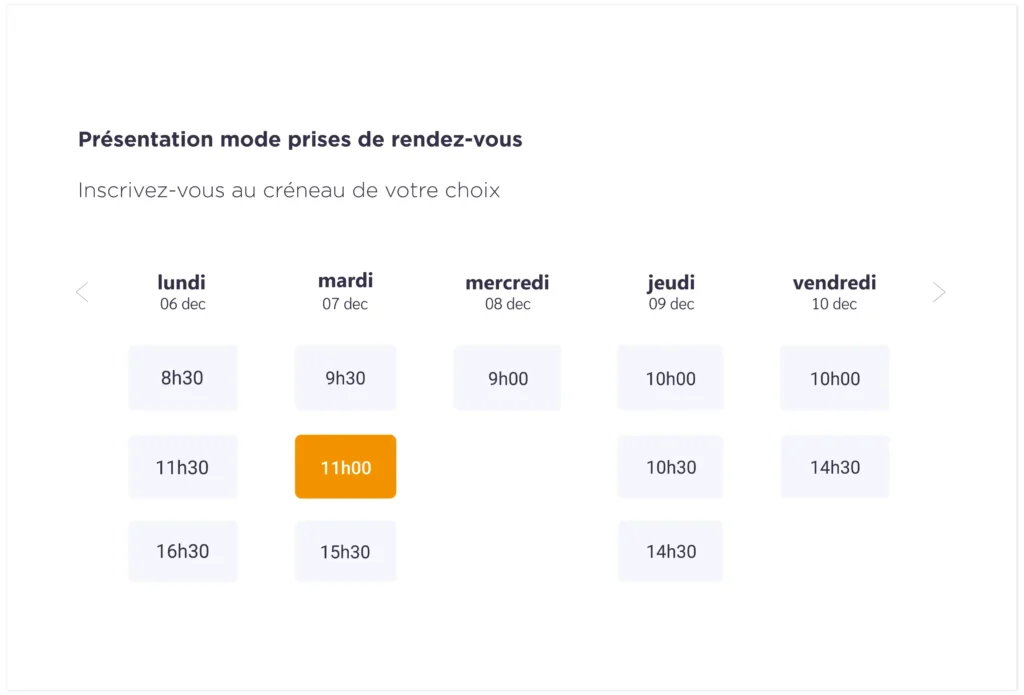This screenshot has width=1024, height=695.
Task: Select 15h30 slot on mardi 07 dec
Action: tap(345, 551)
